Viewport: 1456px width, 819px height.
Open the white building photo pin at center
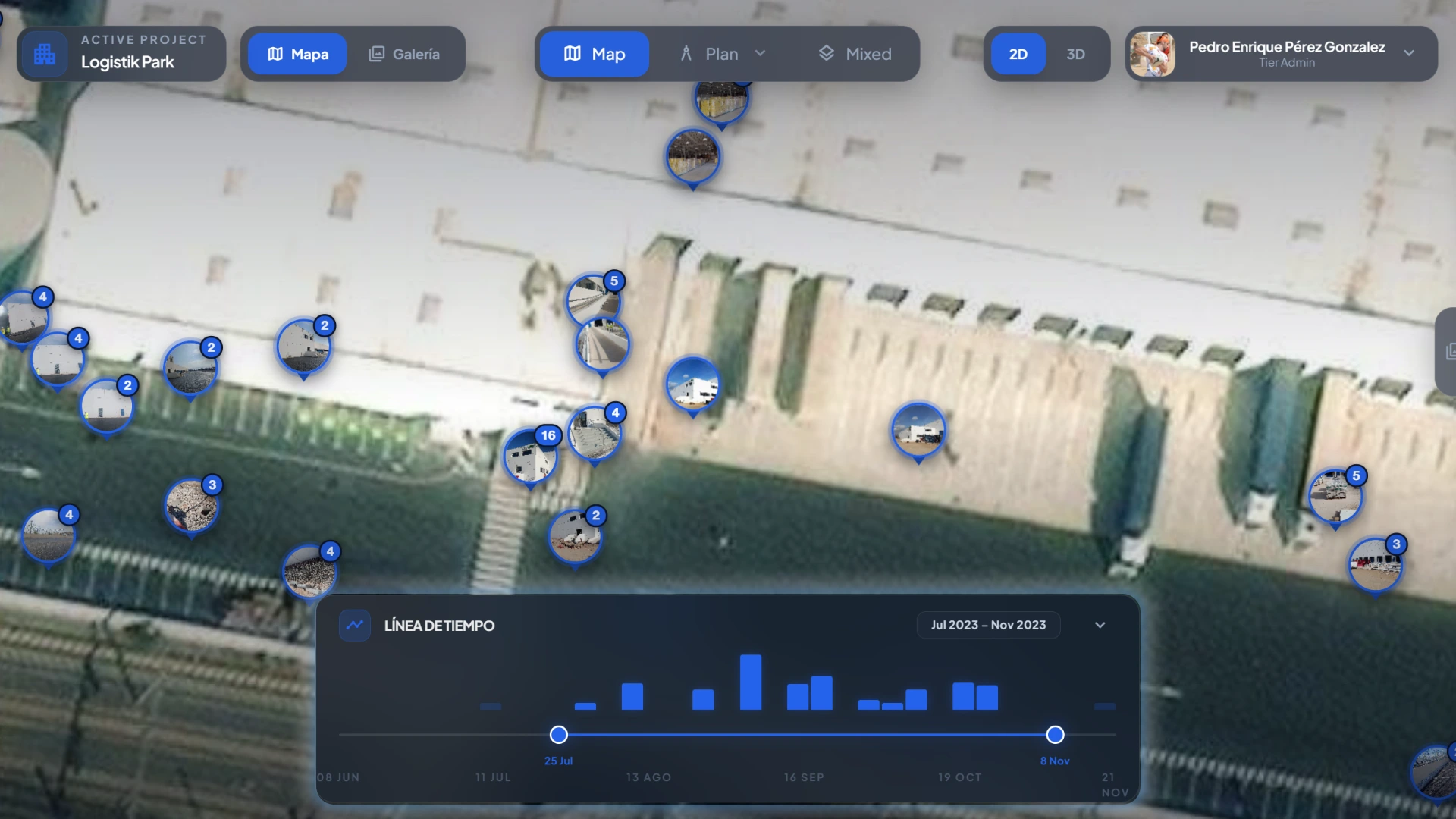pyautogui.click(x=692, y=385)
